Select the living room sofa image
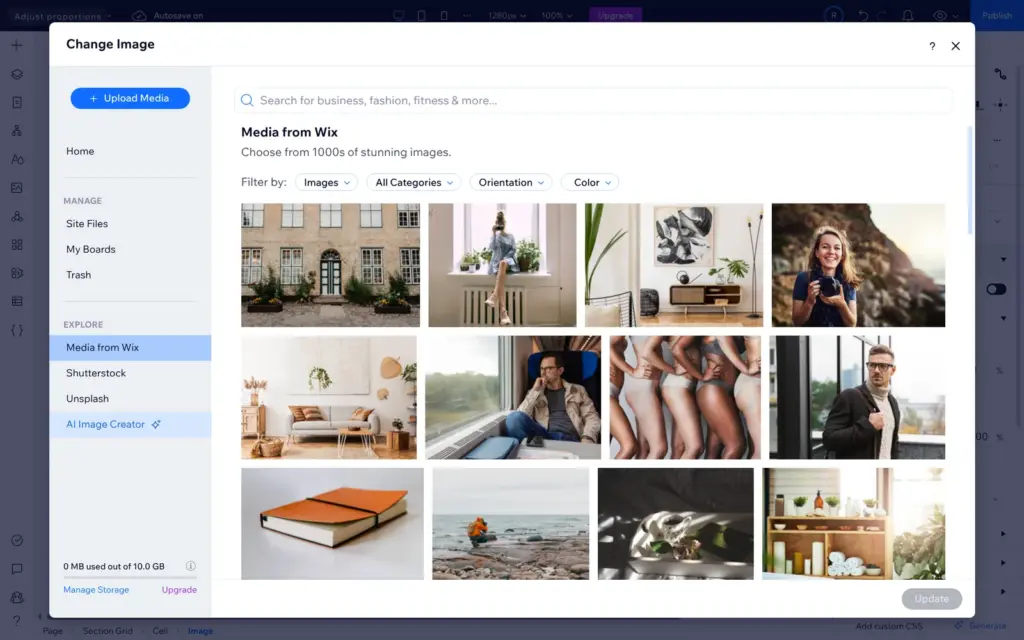Viewport: 1024px width, 640px height. 328,397
